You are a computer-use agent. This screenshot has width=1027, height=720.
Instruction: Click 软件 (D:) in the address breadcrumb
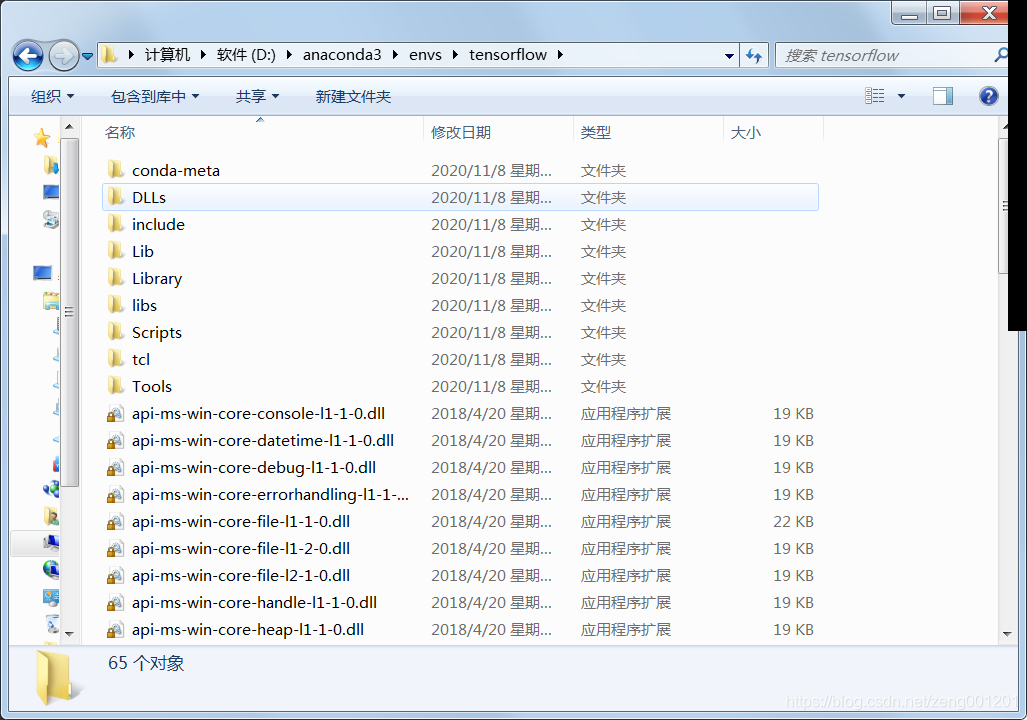coord(246,55)
